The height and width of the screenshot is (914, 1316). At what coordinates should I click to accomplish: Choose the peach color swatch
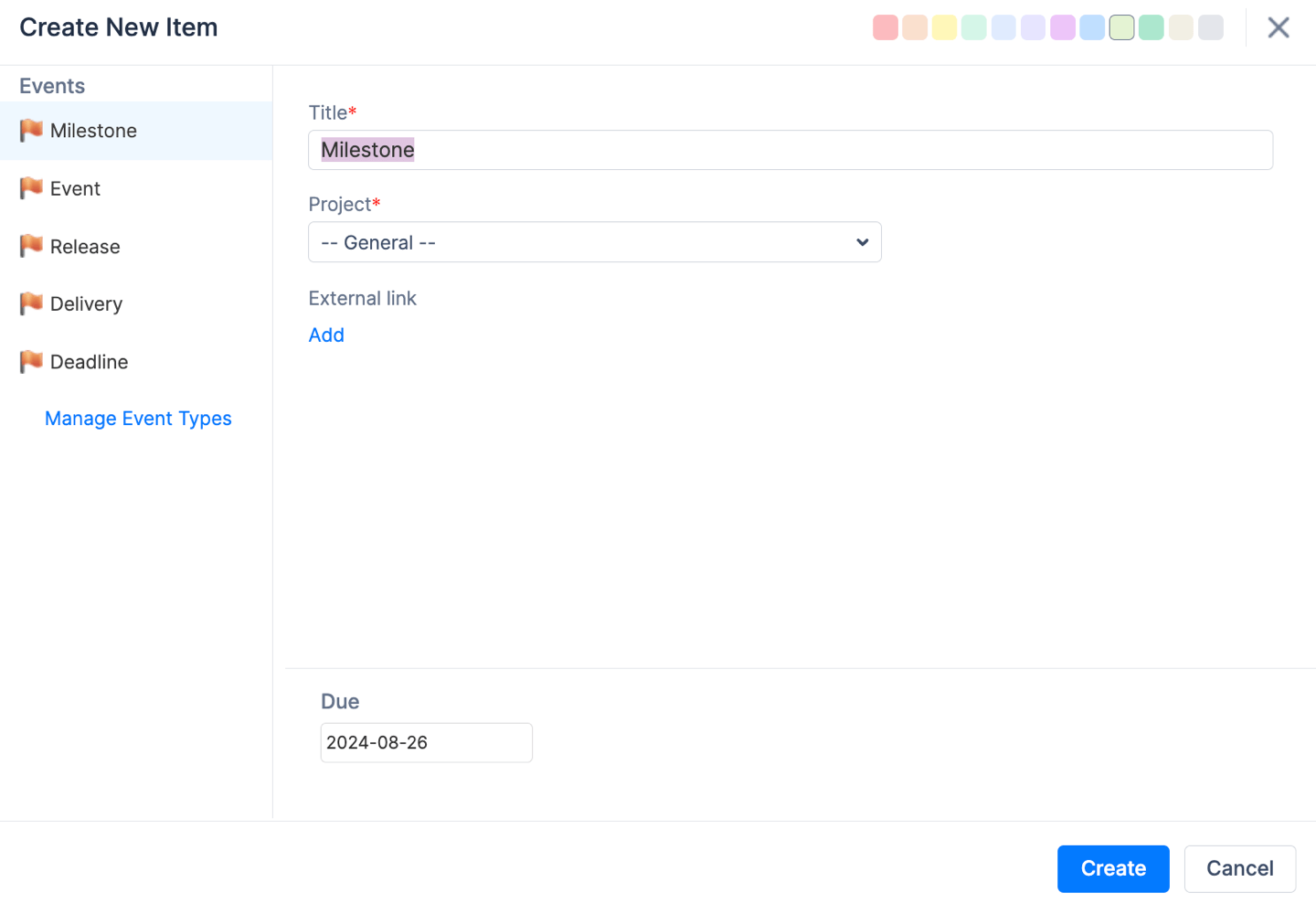pyautogui.click(x=915, y=27)
